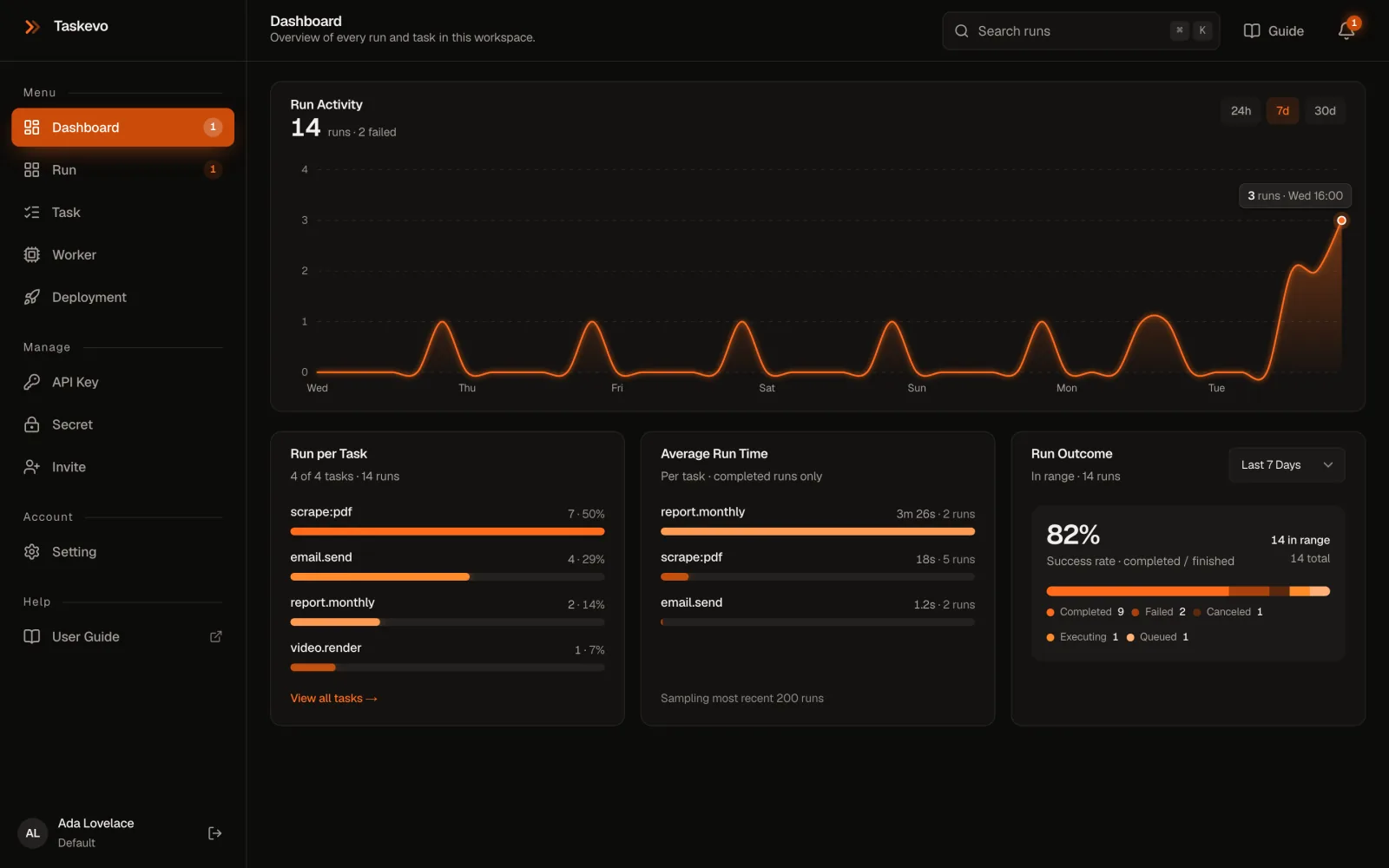
Task: Click the Invite person-plus icon
Action: point(32,467)
